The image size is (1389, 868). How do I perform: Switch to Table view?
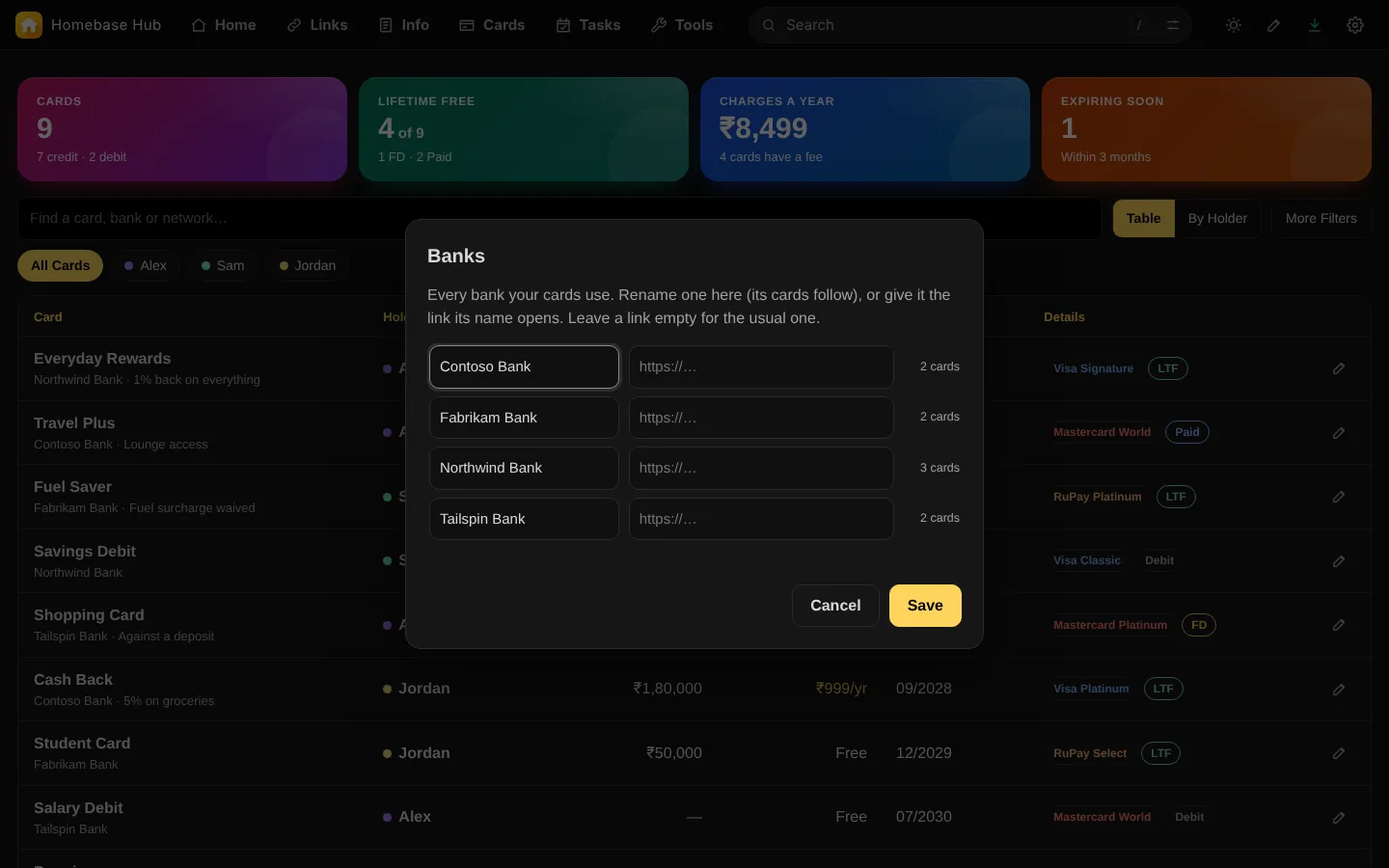(1144, 218)
